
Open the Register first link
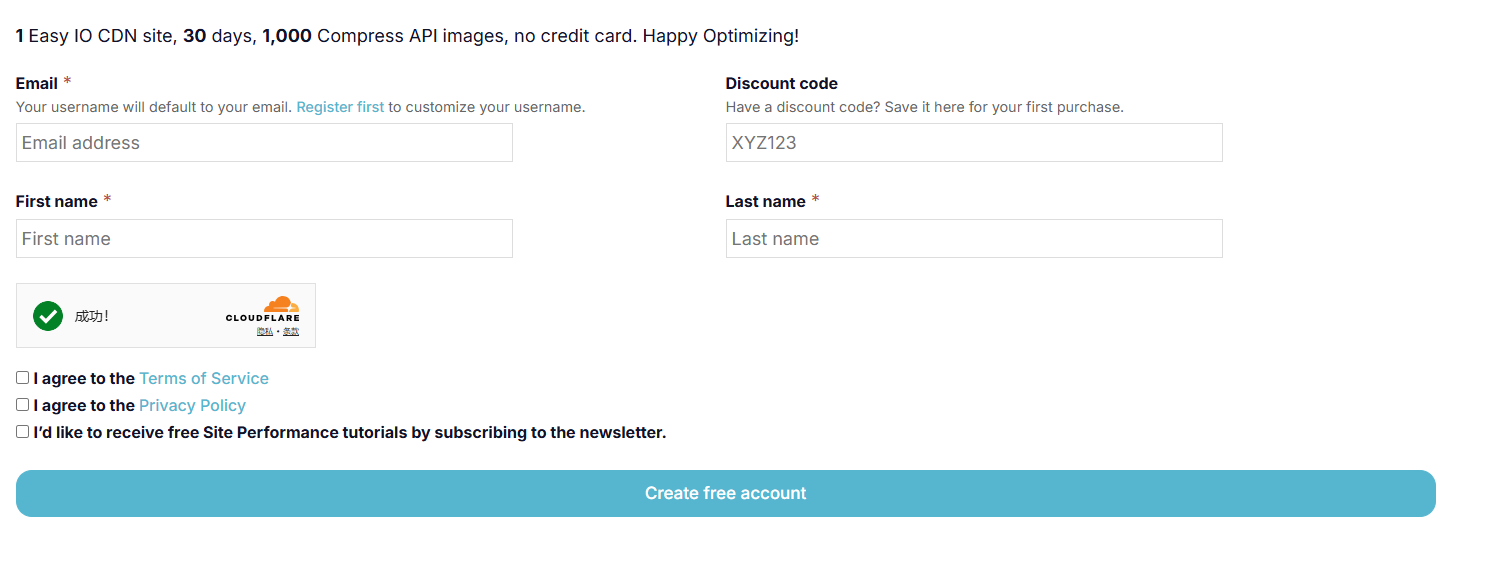point(340,107)
